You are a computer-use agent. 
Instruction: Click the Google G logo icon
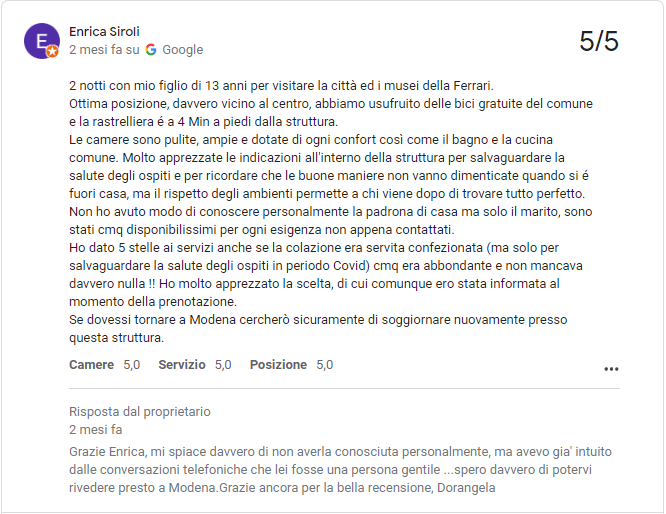(151, 50)
